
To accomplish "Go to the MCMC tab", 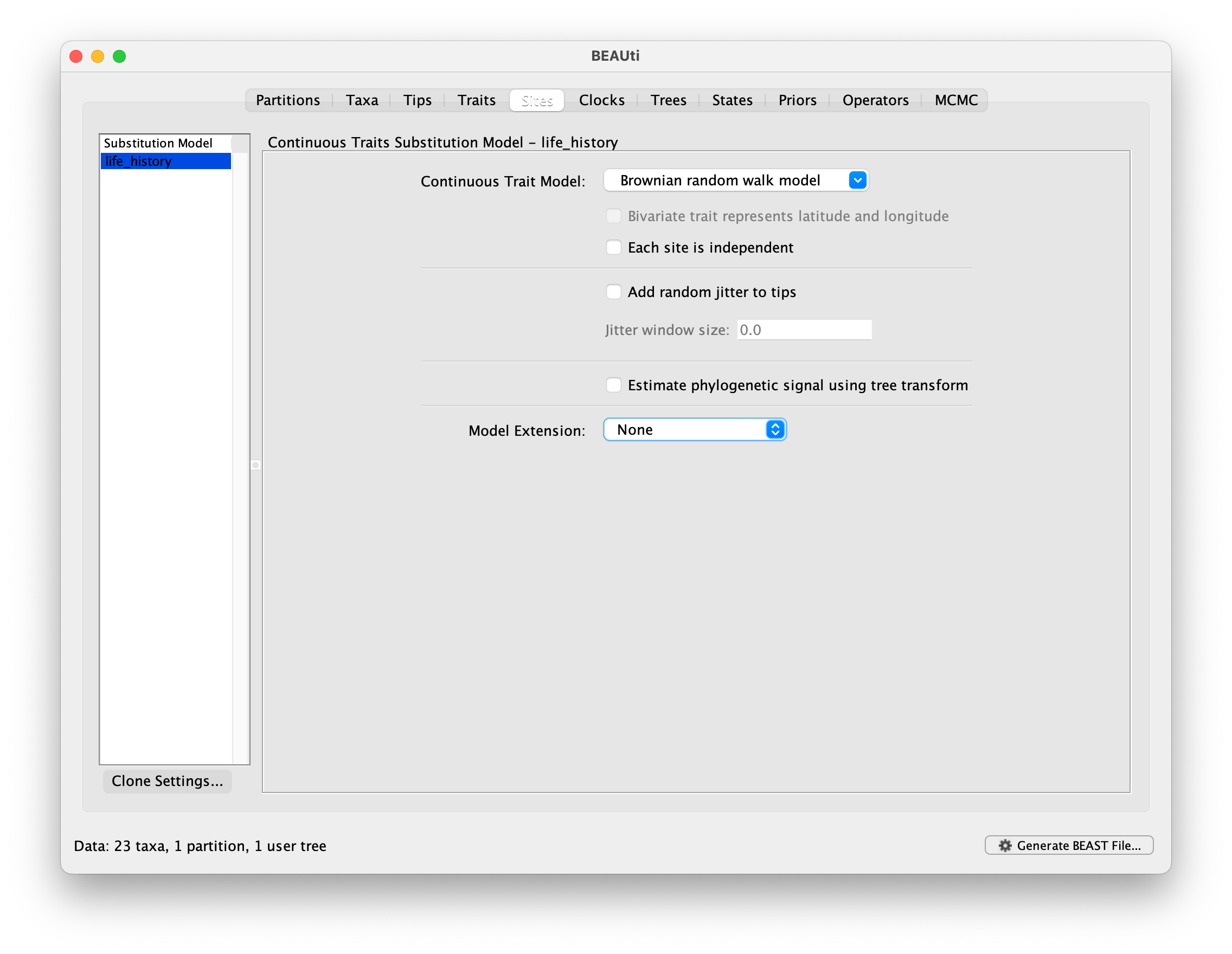I will [955, 100].
